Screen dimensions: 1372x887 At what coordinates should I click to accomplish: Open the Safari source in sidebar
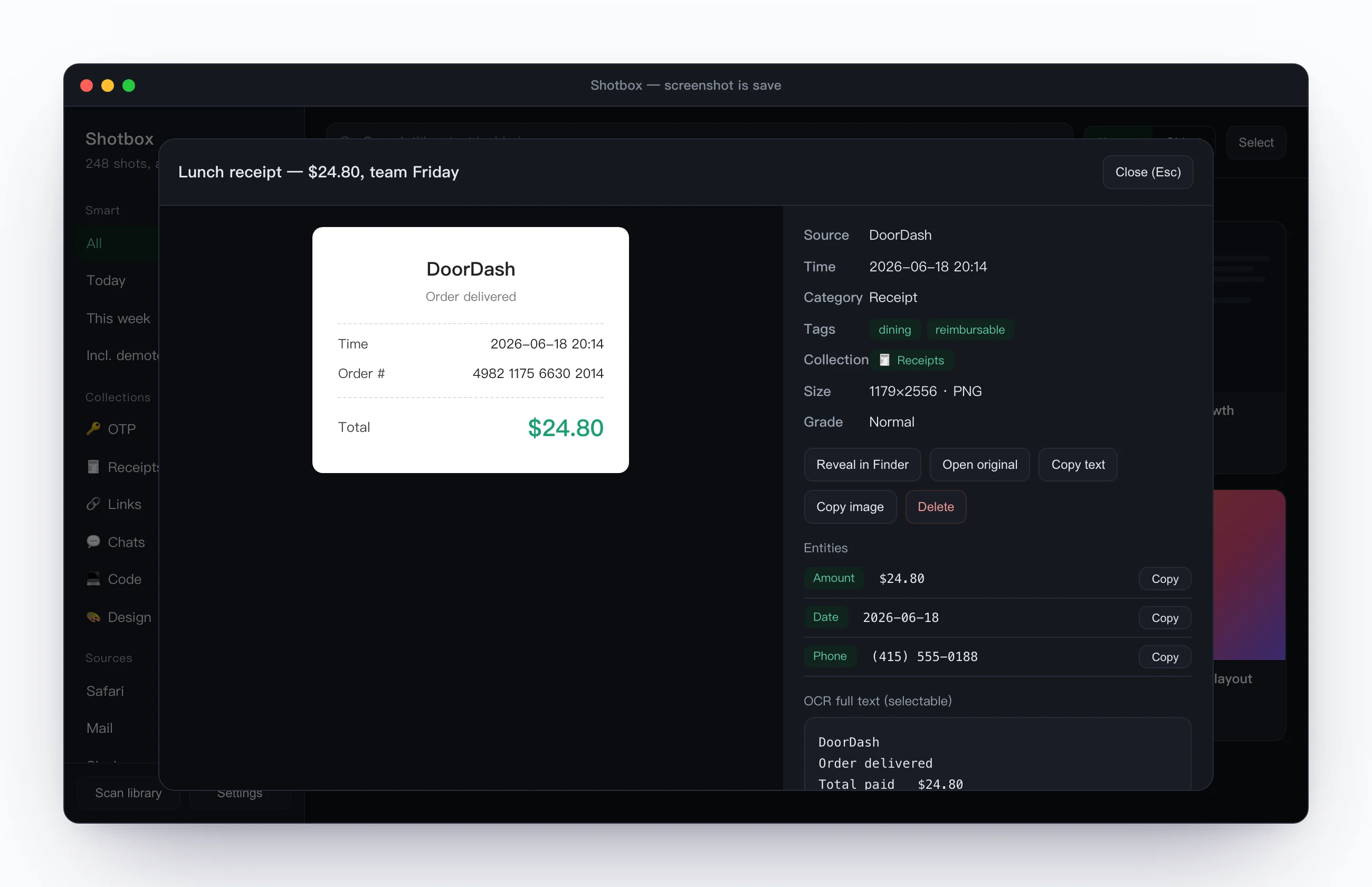click(x=117, y=691)
